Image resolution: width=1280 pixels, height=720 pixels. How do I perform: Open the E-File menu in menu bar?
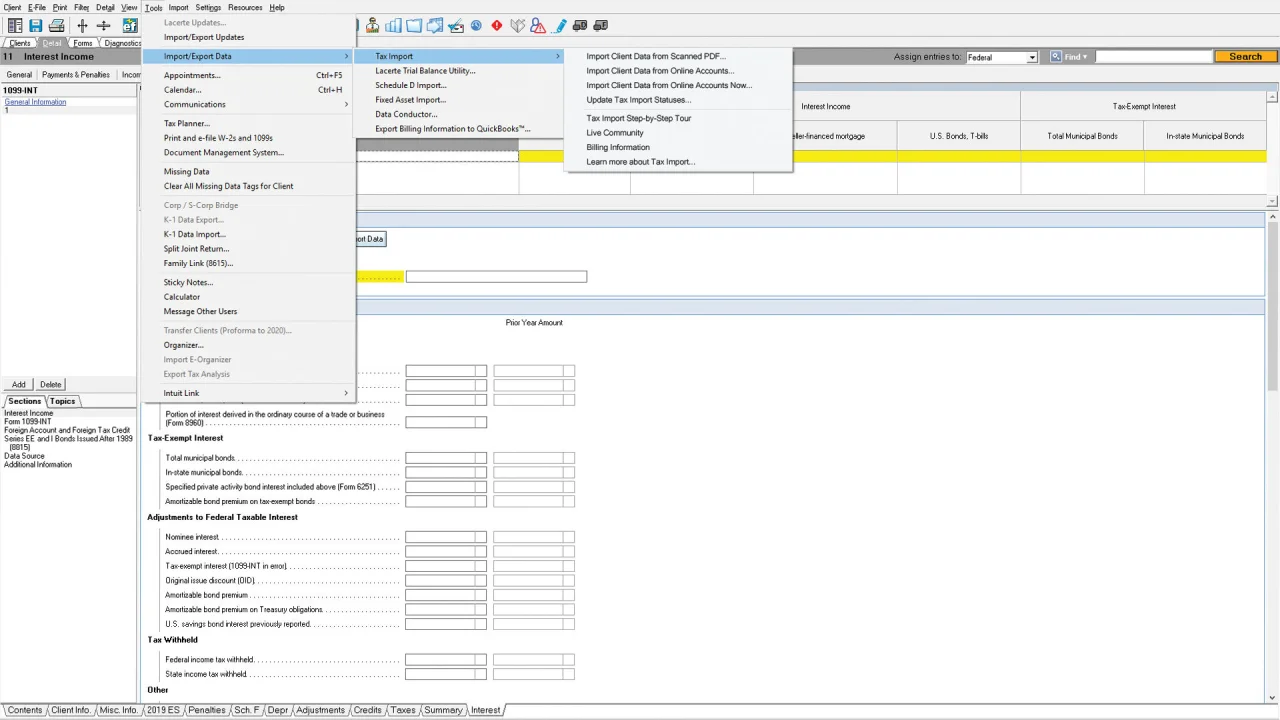tap(37, 7)
